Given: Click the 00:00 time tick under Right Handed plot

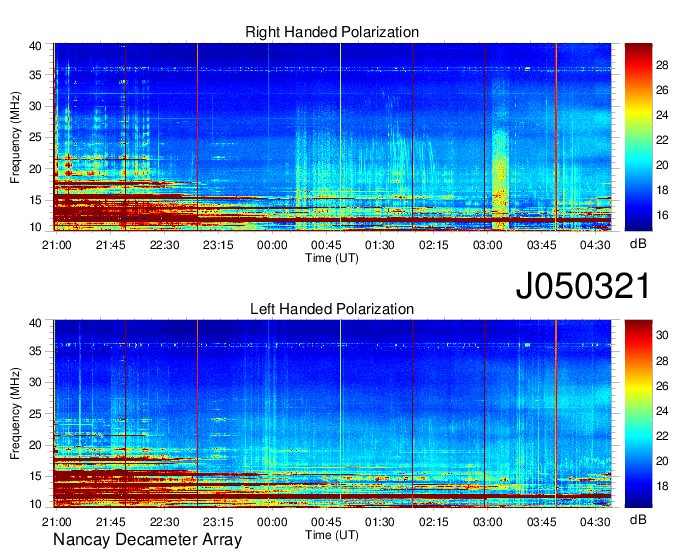Looking at the screenshot, I should tap(272, 245).
